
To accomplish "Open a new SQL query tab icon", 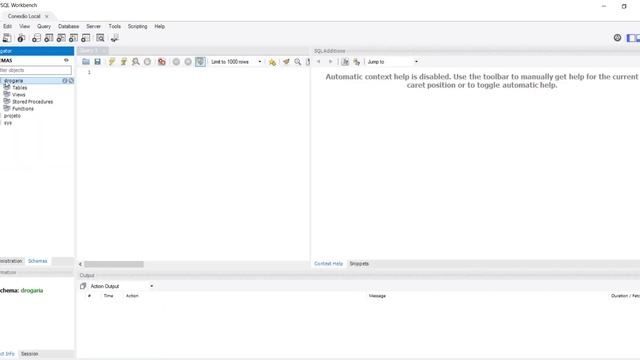I will pos(7,38).
